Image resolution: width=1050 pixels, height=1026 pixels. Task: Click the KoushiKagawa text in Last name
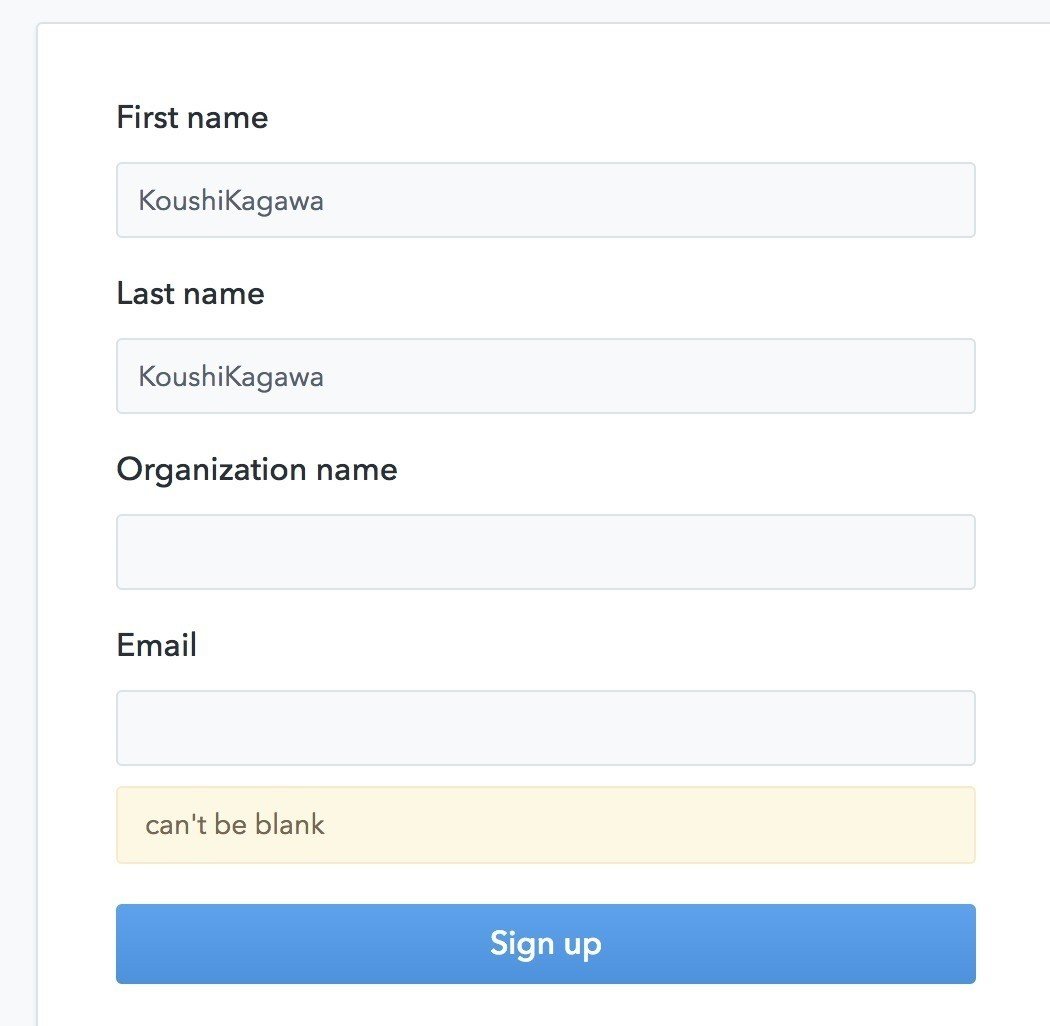[x=231, y=377]
